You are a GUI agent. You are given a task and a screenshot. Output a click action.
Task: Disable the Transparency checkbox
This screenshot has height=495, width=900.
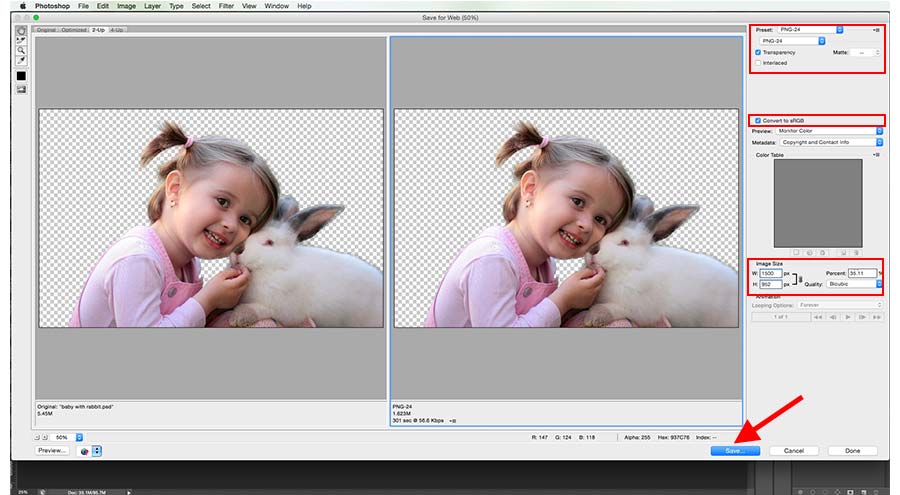click(758, 52)
